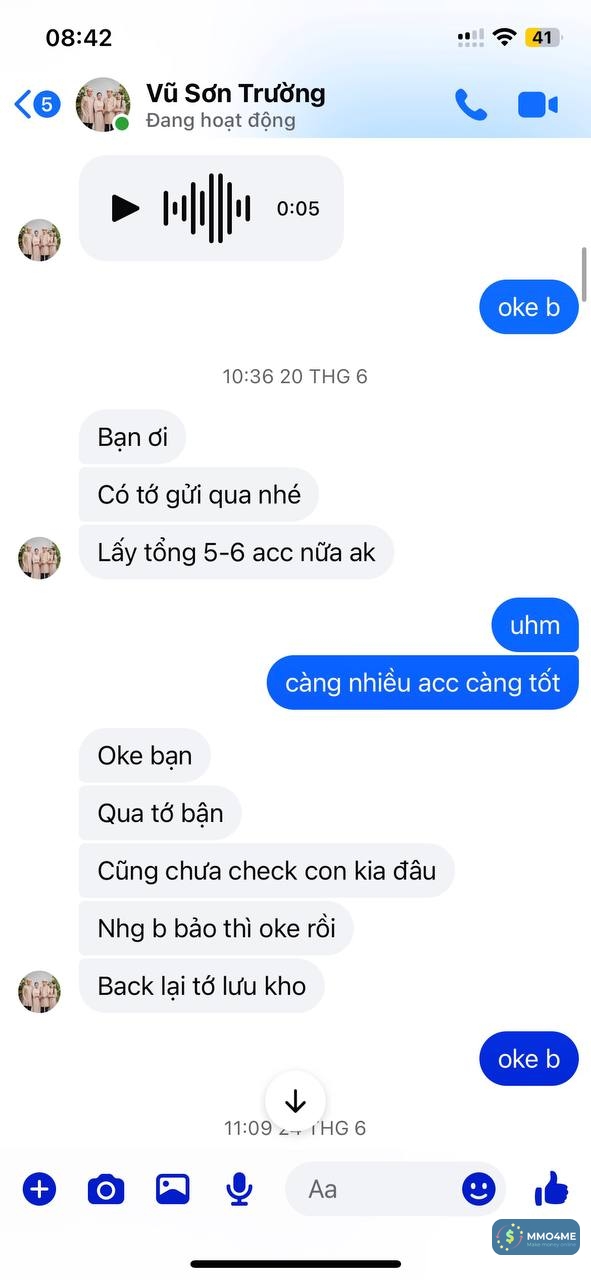Select the message "Lấy tổng 5-6 acc nữa ak"
591x1280 pixels.
click(236, 552)
